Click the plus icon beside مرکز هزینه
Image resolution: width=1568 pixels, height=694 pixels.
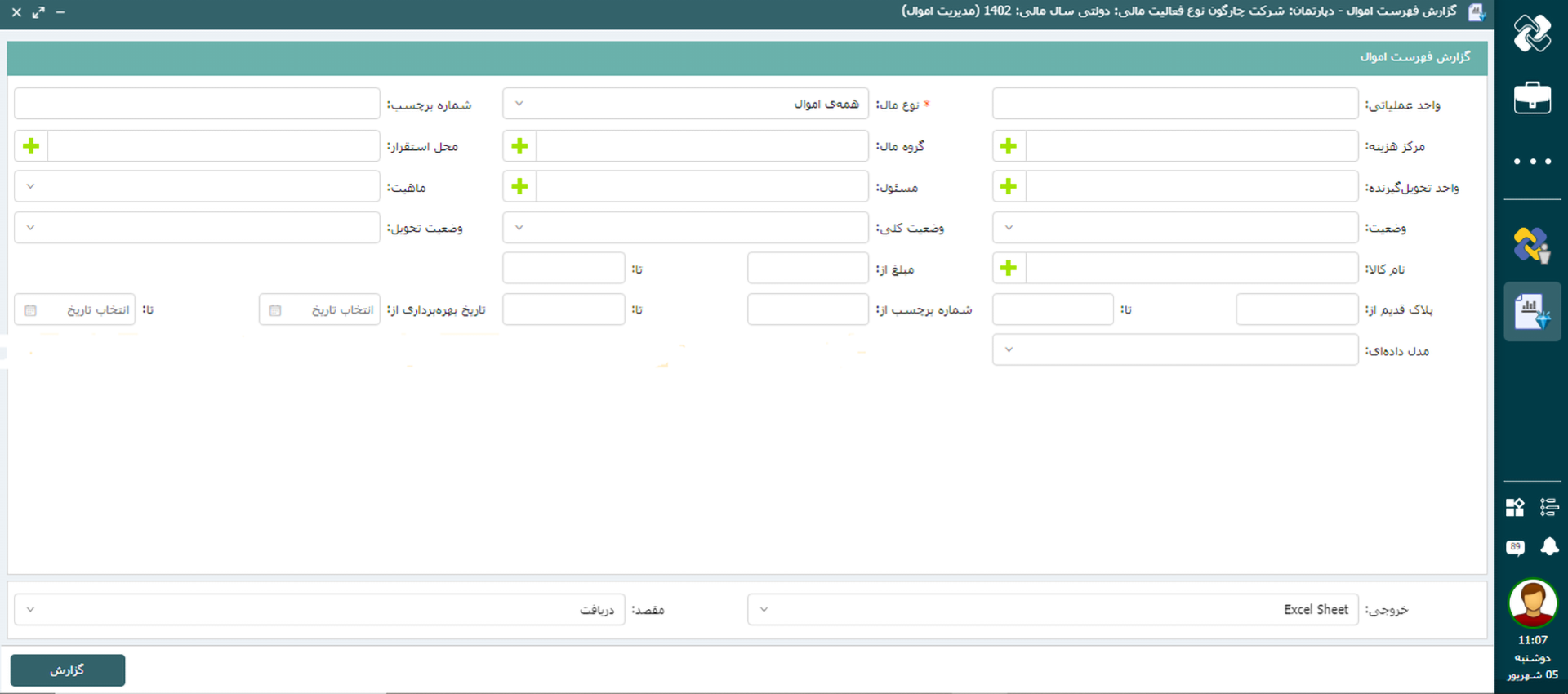click(1009, 146)
